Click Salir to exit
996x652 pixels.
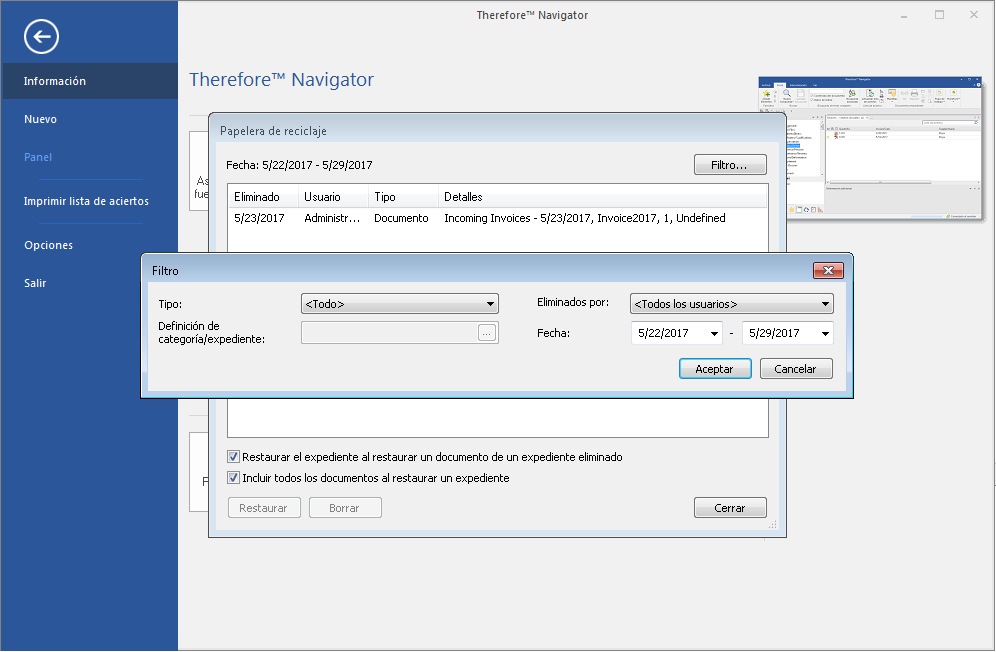coord(35,283)
